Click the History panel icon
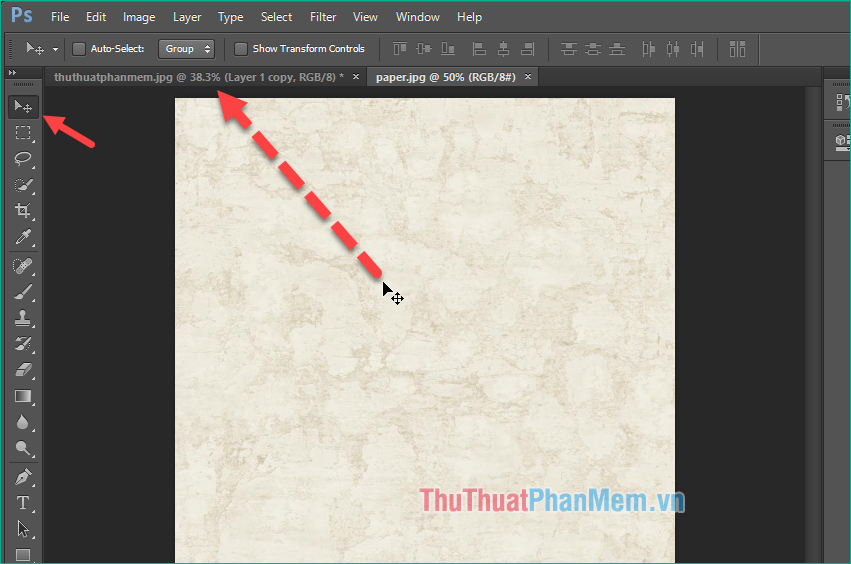Viewport: 851px width, 564px height. tap(843, 102)
